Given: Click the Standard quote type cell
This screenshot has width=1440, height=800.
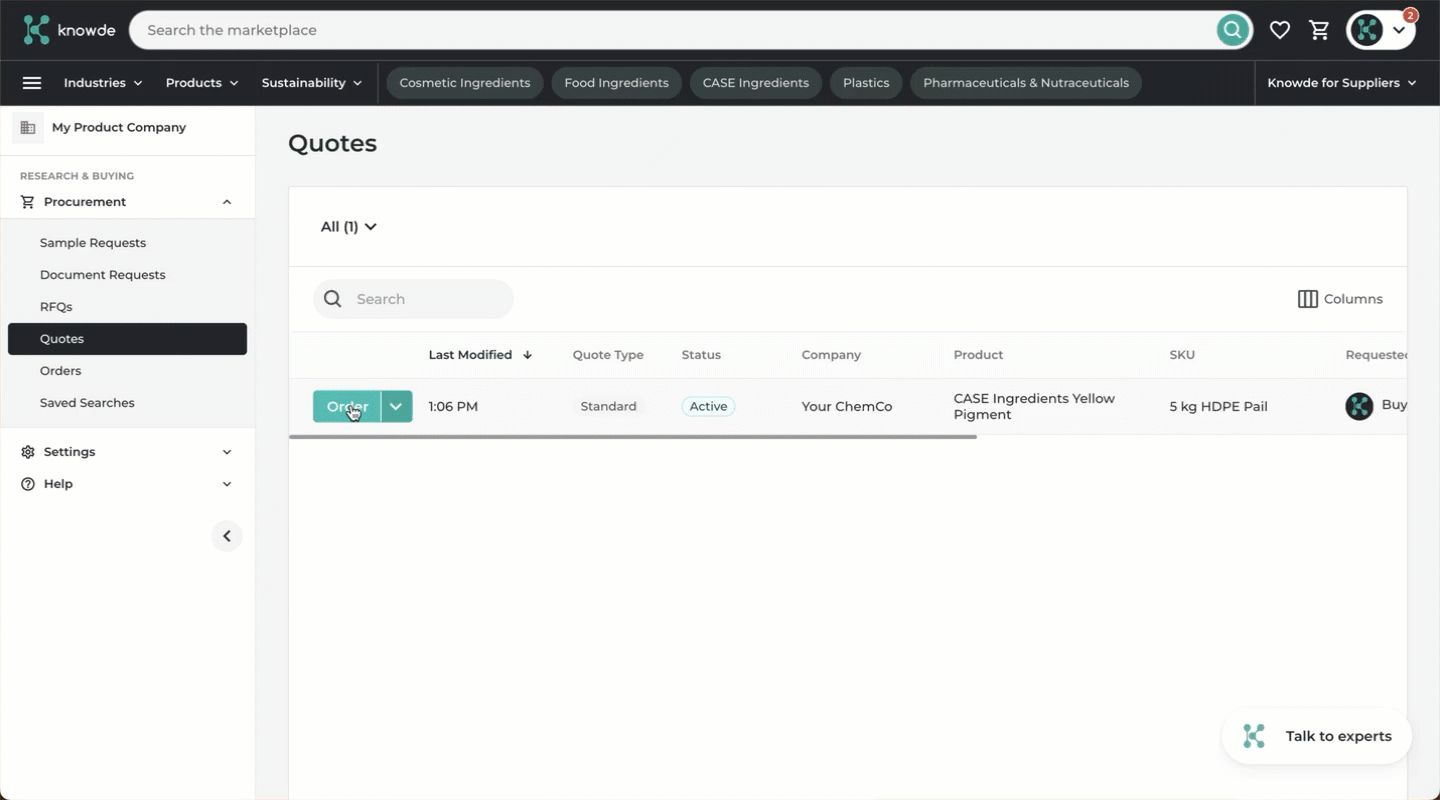Looking at the screenshot, I should [608, 407].
